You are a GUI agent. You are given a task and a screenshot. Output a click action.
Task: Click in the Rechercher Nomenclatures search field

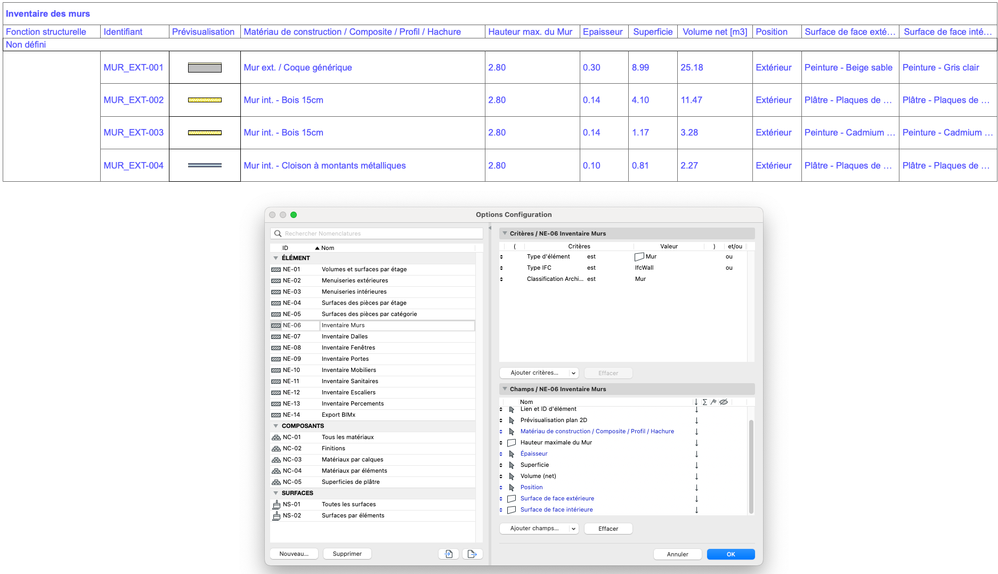(377, 234)
